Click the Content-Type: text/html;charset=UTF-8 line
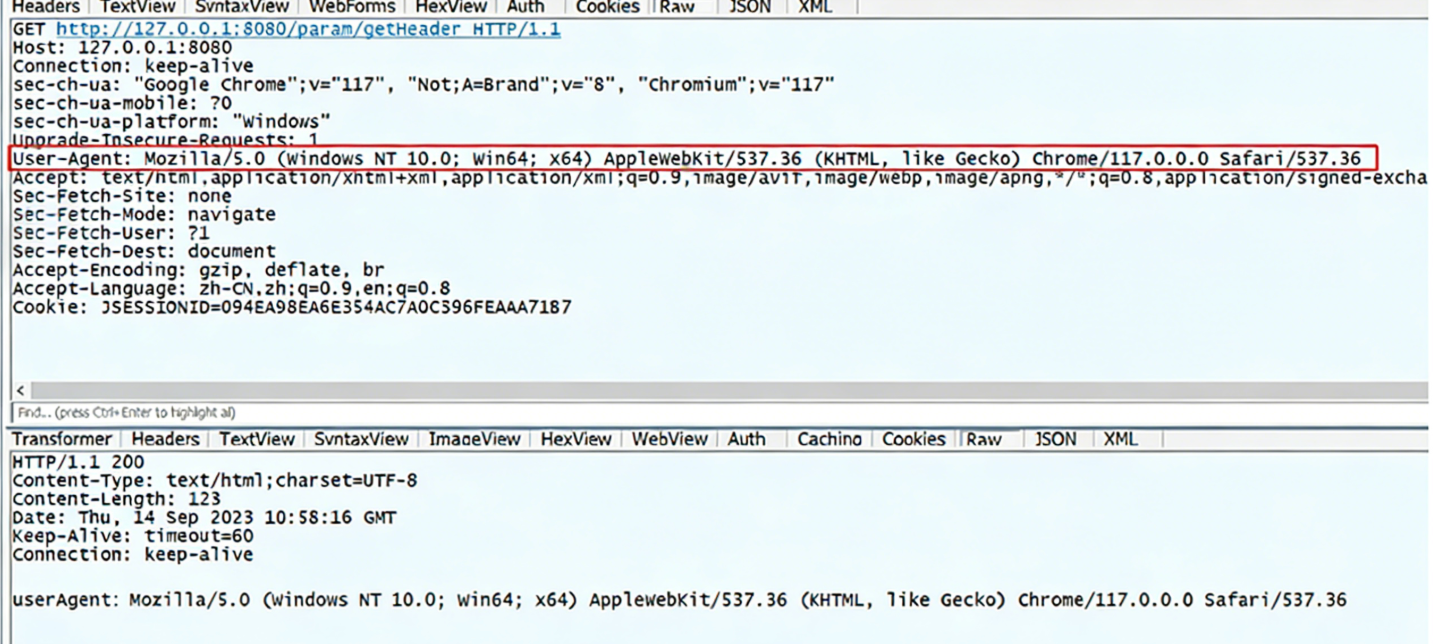This screenshot has width=1455, height=644. tap(215, 481)
